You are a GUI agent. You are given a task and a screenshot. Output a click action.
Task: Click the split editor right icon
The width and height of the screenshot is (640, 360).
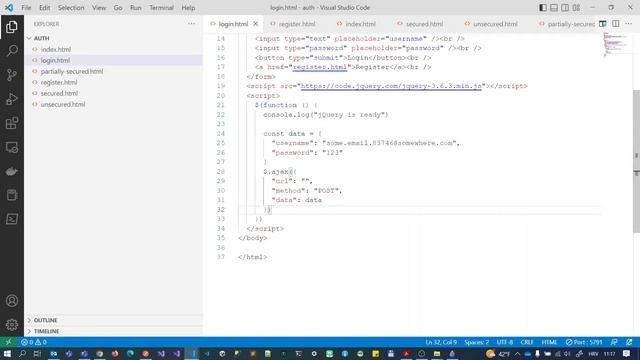pos(616,24)
